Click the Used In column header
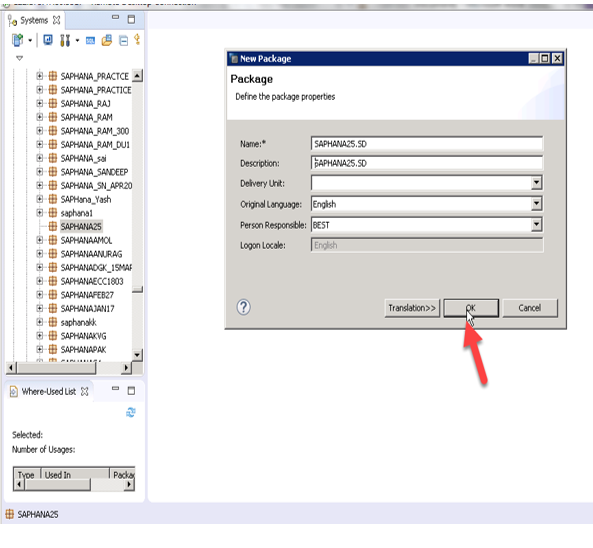 (x=75, y=475)
